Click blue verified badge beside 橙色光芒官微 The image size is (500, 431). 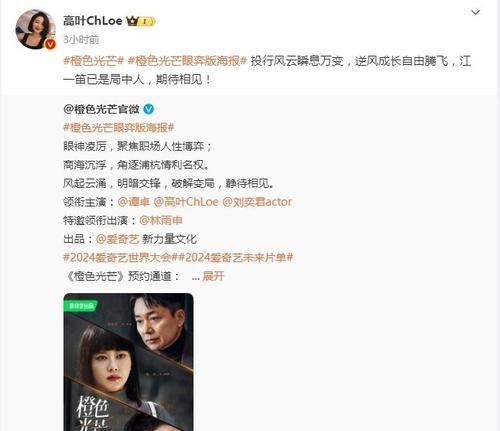point(148,109)
